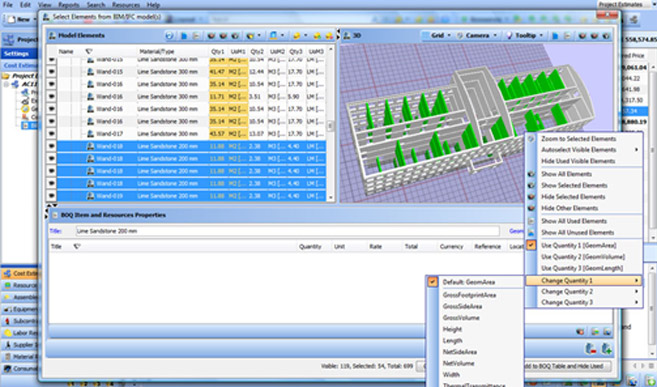Click the 3D panel header icon
657x387 pixels.
click(347, 36)
